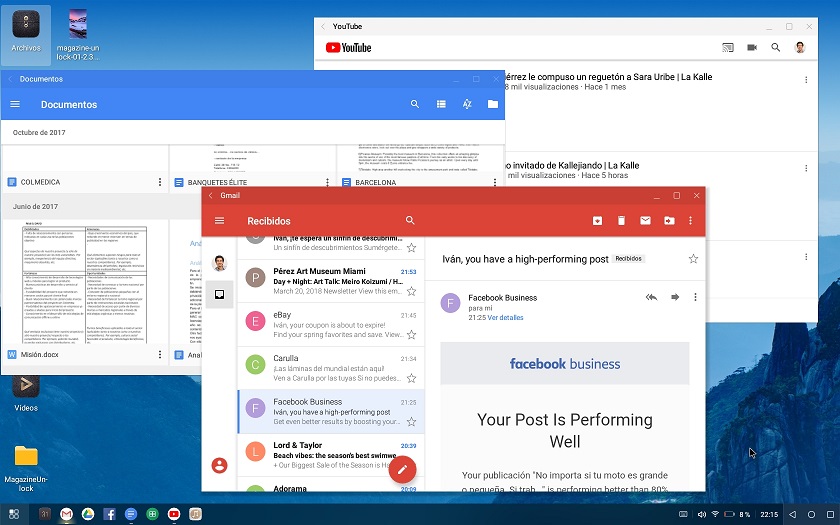Move the open email to a folder
Viewport: 840px width, 525px height.
coord(669,221)
